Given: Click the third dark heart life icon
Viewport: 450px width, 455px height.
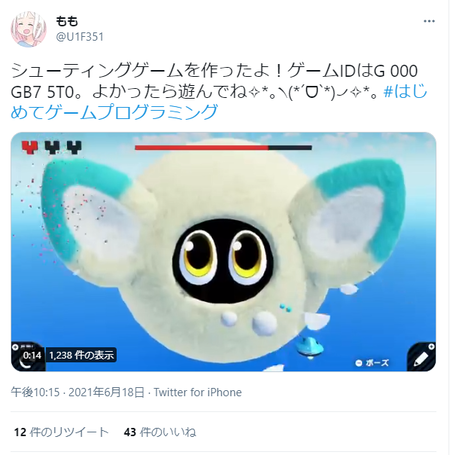Looking at the screenshot, I should [x=74, y=147].
